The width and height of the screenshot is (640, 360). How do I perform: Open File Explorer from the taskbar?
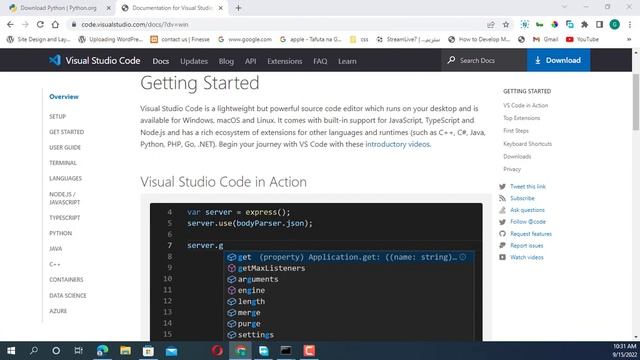click(x=125, y=351)
